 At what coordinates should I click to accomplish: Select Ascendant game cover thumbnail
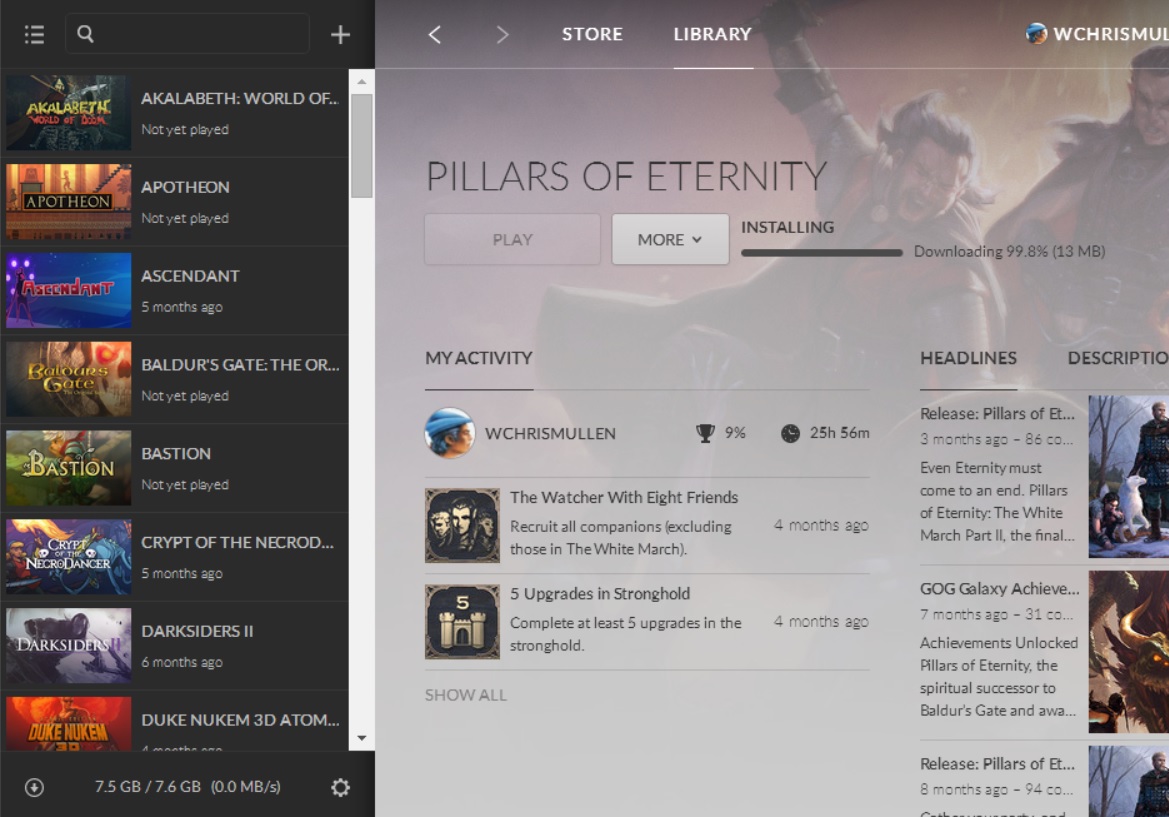[x=69, y=290]
